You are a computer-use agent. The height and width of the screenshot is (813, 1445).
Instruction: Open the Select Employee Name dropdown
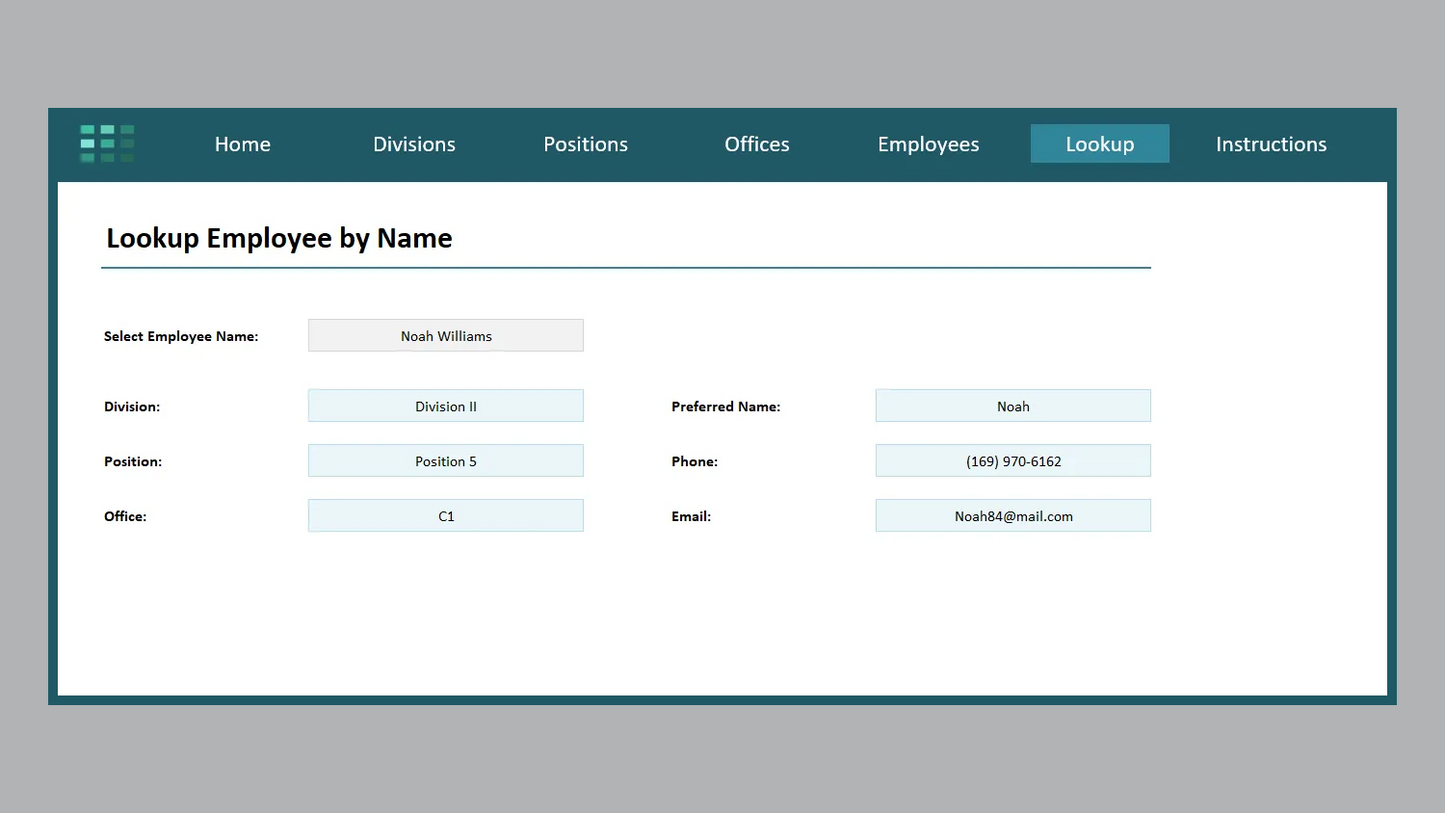point(446,336)
